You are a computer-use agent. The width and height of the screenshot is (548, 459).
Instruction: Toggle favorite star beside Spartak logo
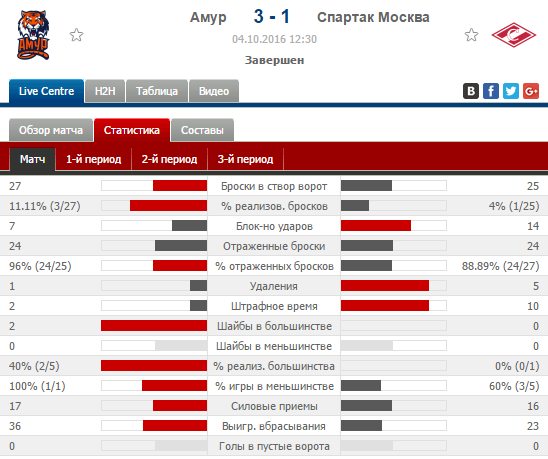pyautogui.click(x=471, y=35)
